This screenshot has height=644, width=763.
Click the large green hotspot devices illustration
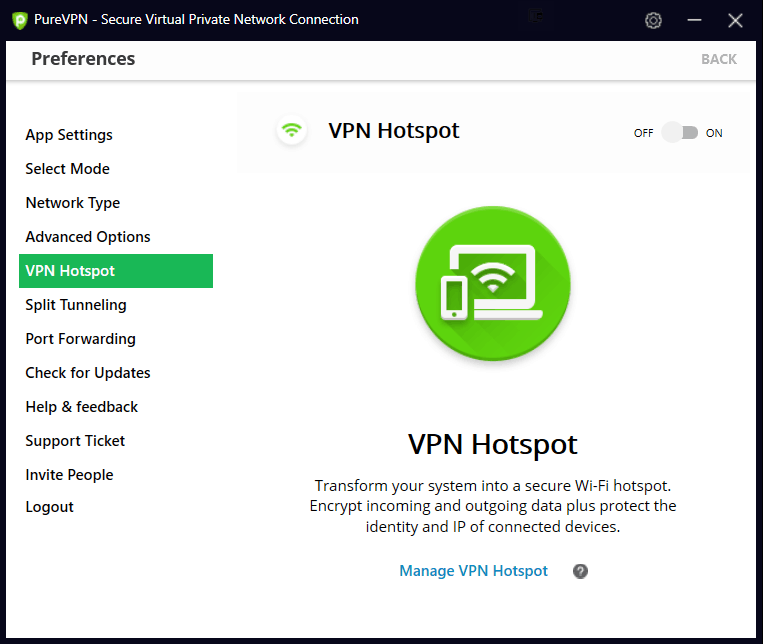click(x=492, y=283)
